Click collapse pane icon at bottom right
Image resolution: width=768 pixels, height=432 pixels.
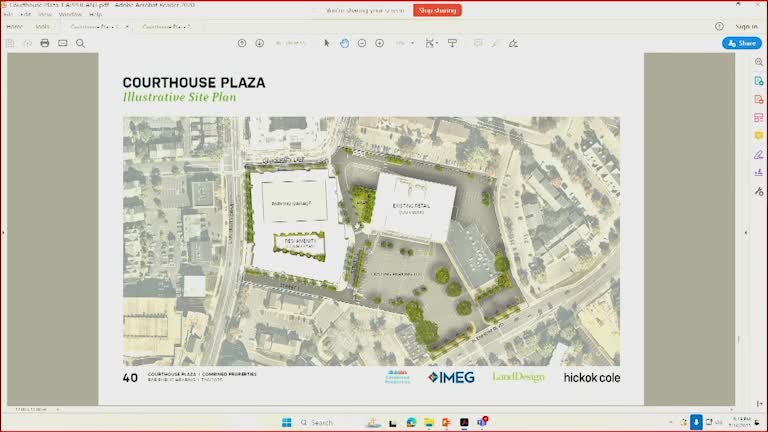[x=759, y=404]
